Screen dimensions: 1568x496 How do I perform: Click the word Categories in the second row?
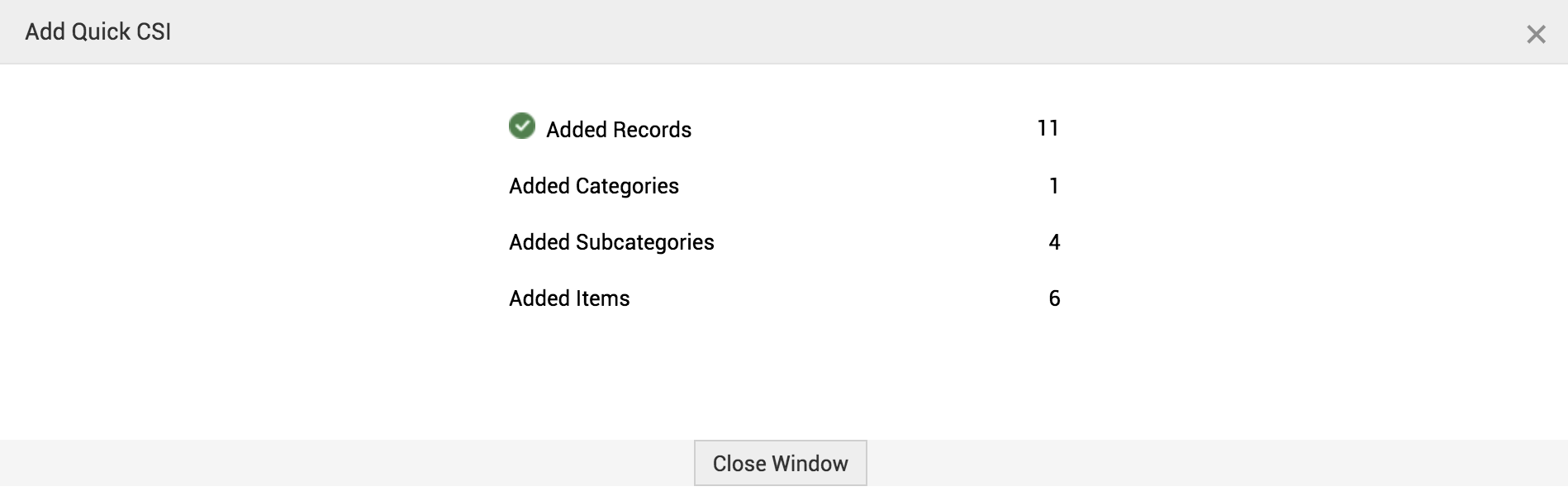pyautogui.click(x=627, y=186)
